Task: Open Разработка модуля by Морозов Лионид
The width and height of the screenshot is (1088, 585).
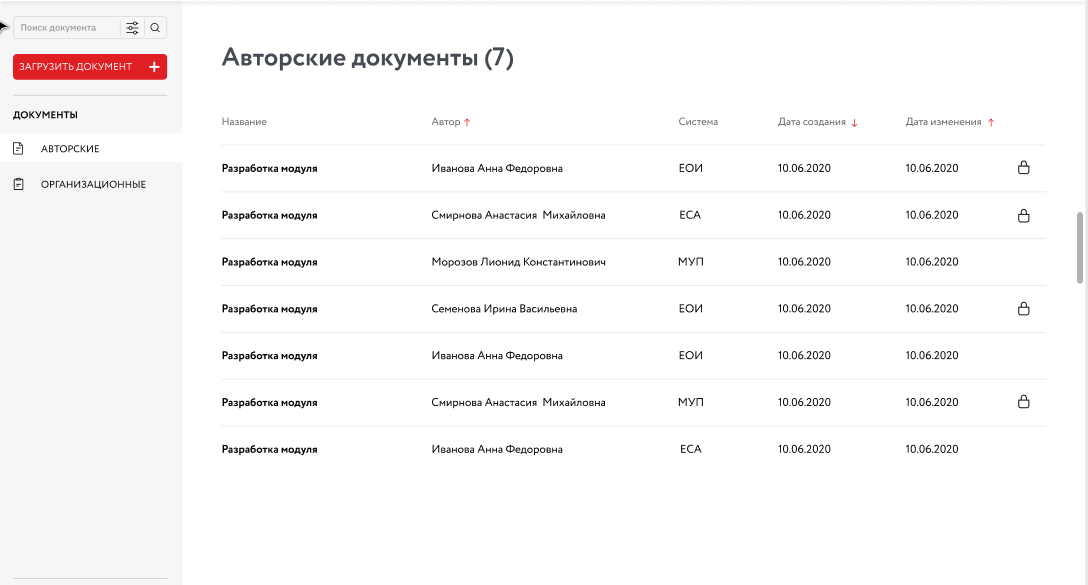Action: point(269,262)
